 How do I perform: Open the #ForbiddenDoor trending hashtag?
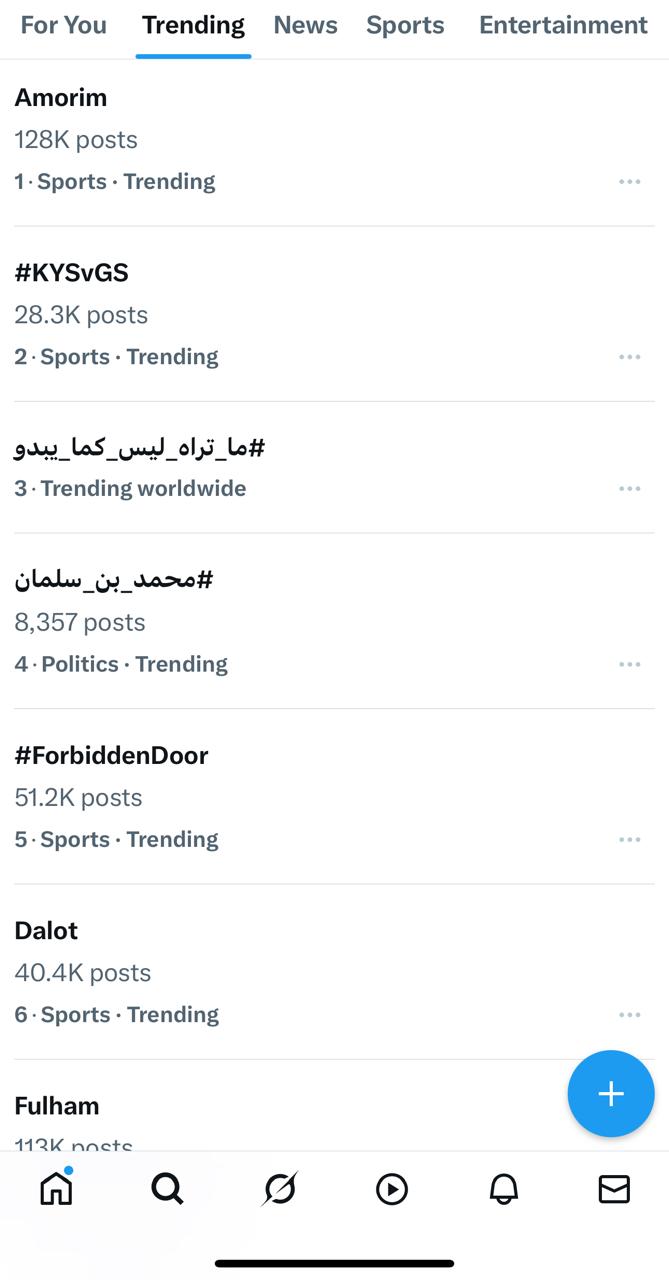[x=111, y=756]
